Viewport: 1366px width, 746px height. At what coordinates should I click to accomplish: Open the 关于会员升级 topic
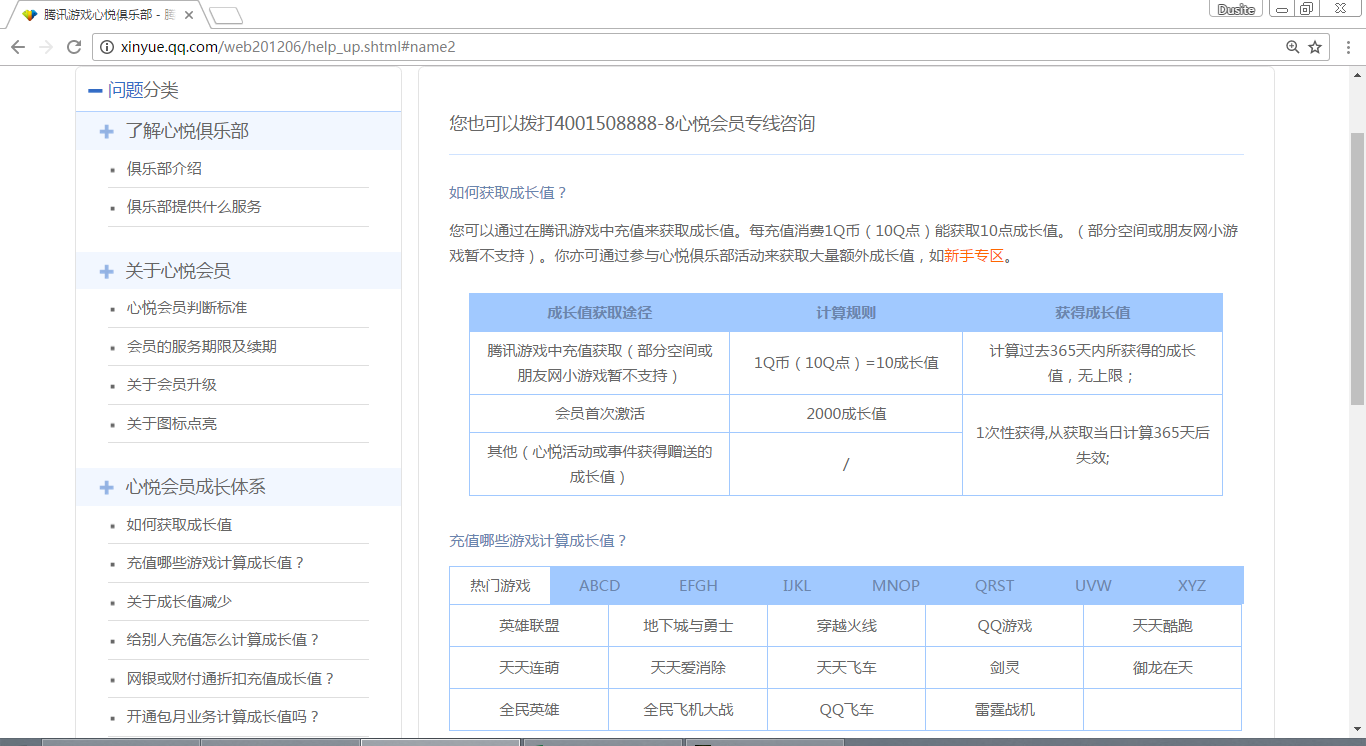[x=172, y=385]
